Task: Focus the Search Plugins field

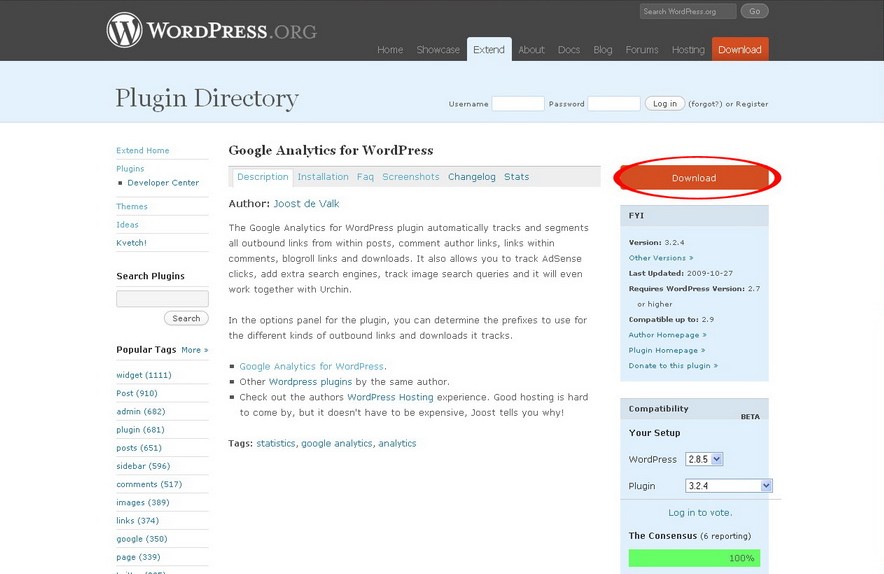Action: 162,298
